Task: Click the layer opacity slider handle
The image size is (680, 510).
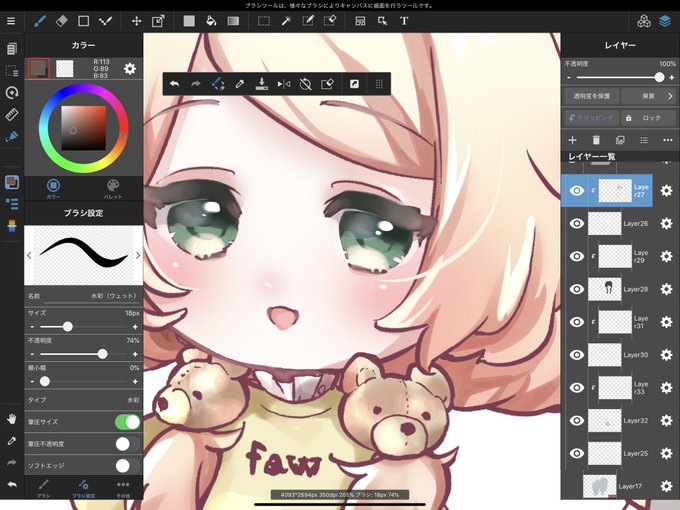Action: [x=659, y=78]
